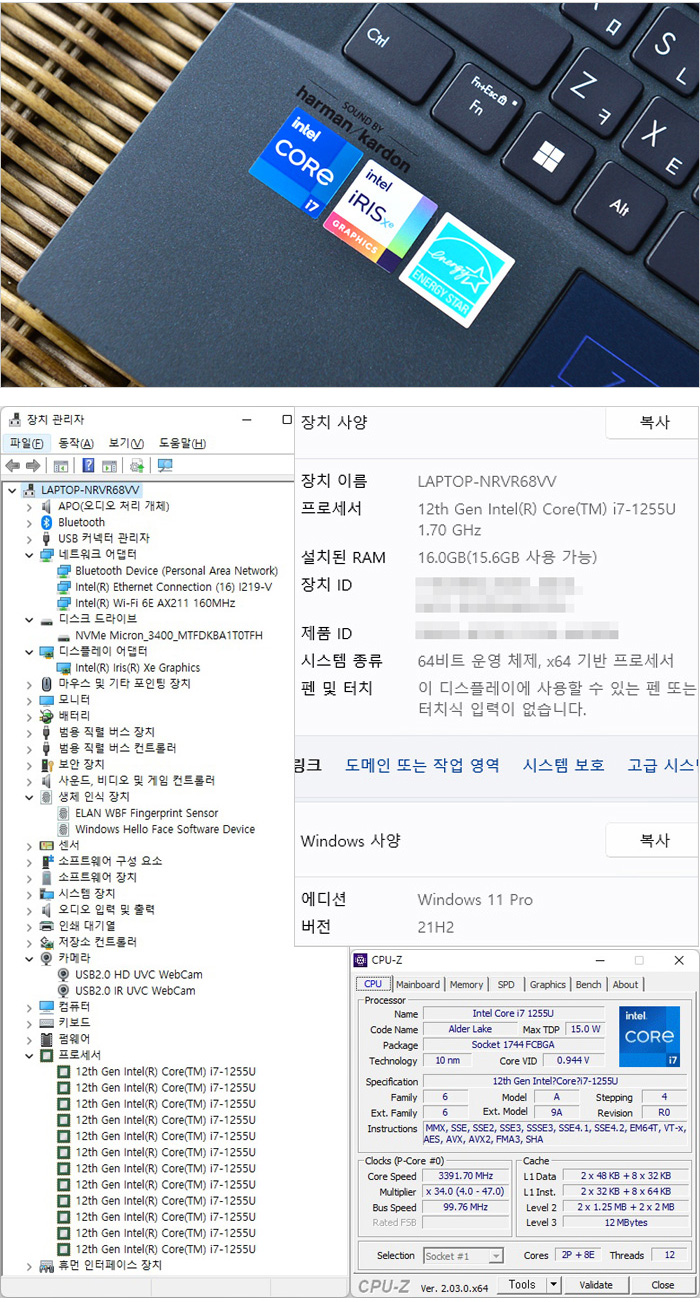Click the icon beside ELAN WBF Fingerprint Sensor

(x=64, y=813)
